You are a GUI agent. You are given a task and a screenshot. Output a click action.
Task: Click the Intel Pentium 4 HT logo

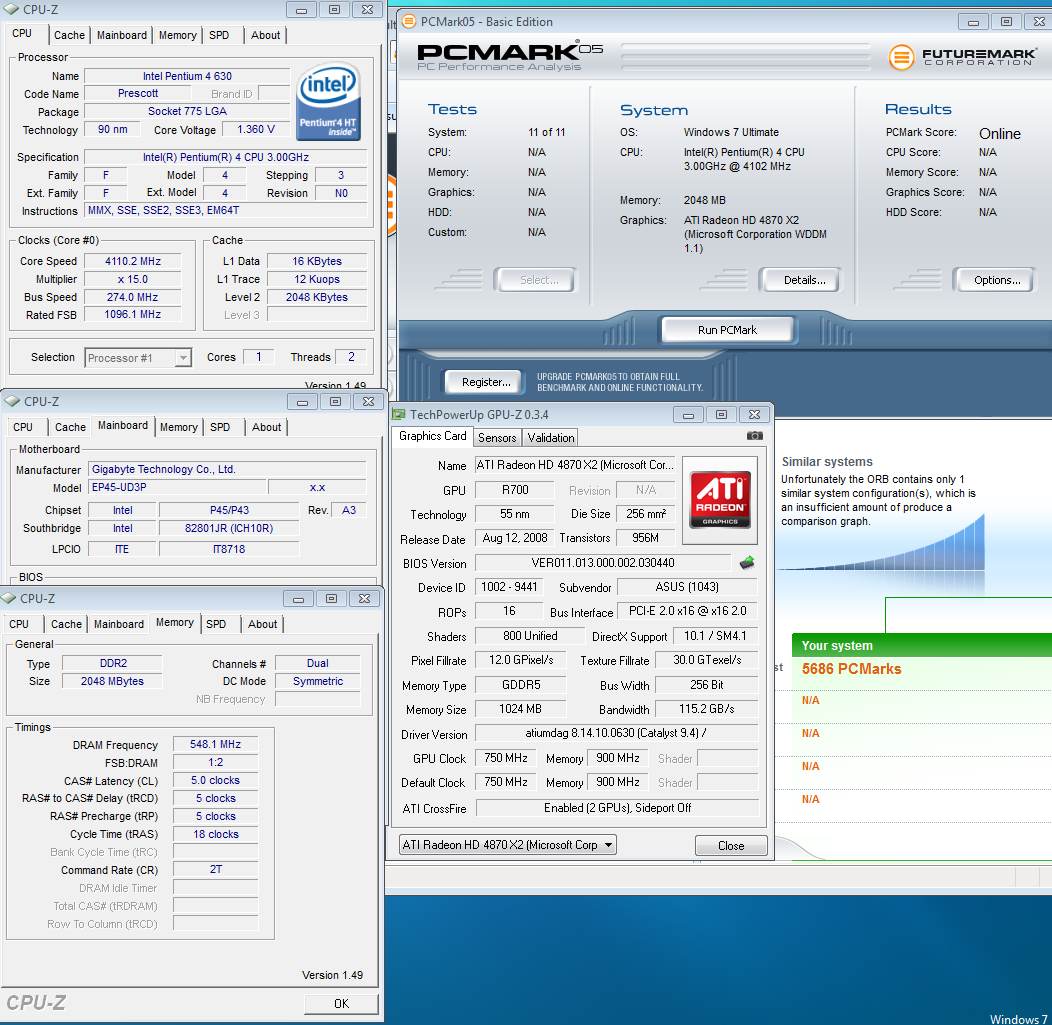point(328,102)
